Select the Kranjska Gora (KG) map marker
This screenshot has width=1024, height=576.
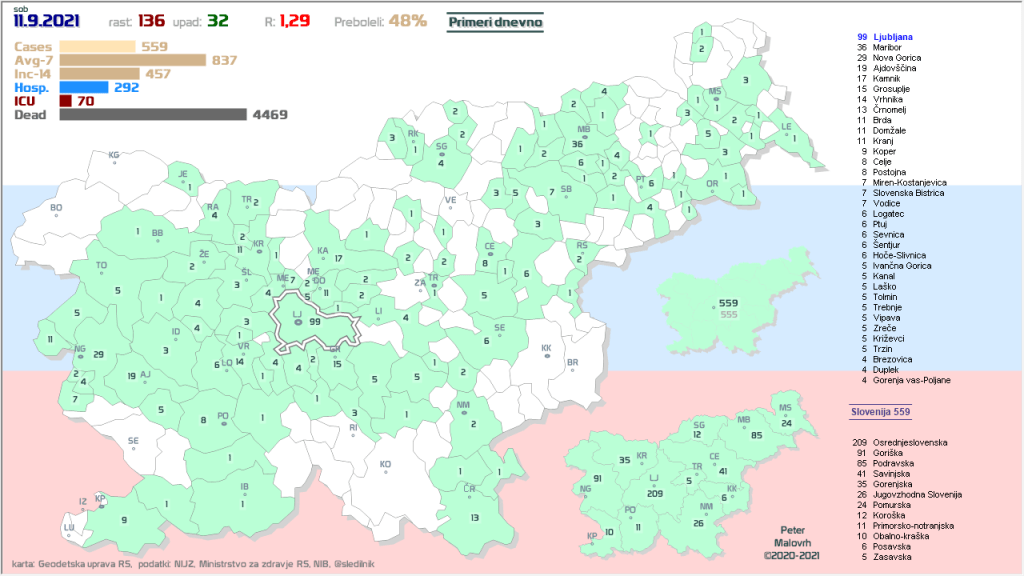tap(114, 161)
